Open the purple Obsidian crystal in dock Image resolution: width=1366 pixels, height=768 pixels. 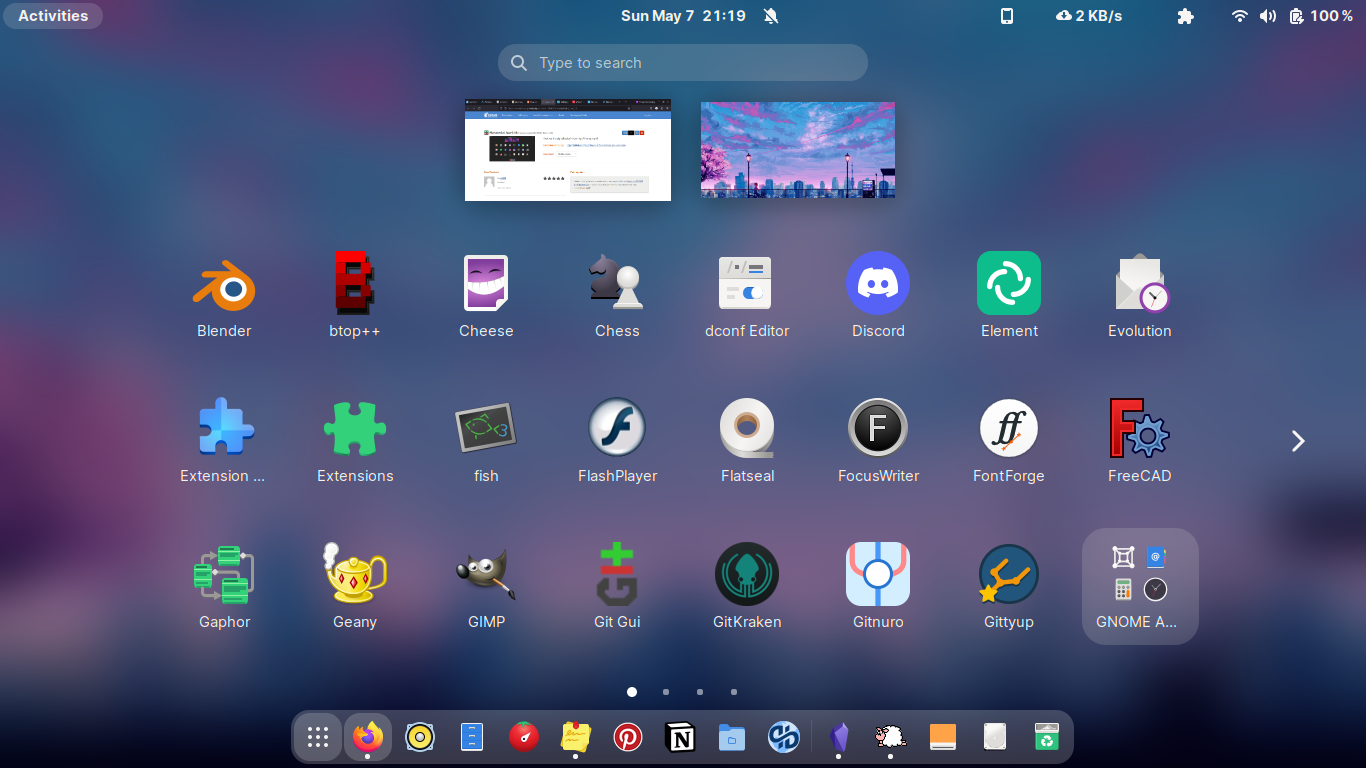pyautogui.click(x=839, y=738)
